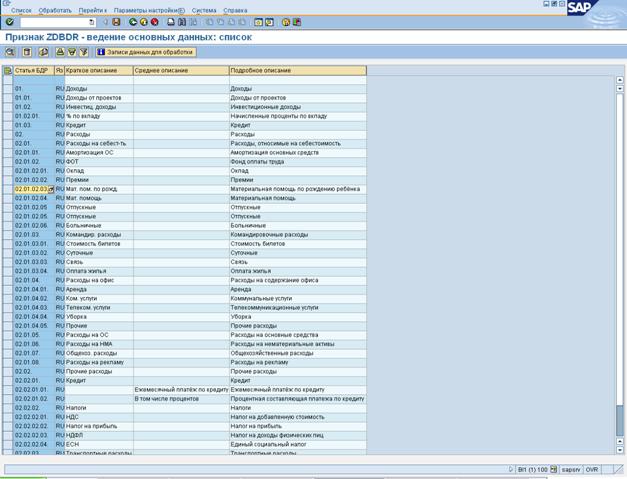Toggle row selector for 02.01.02. ФОТ row

pyautogui.click(x=8, y=161)
